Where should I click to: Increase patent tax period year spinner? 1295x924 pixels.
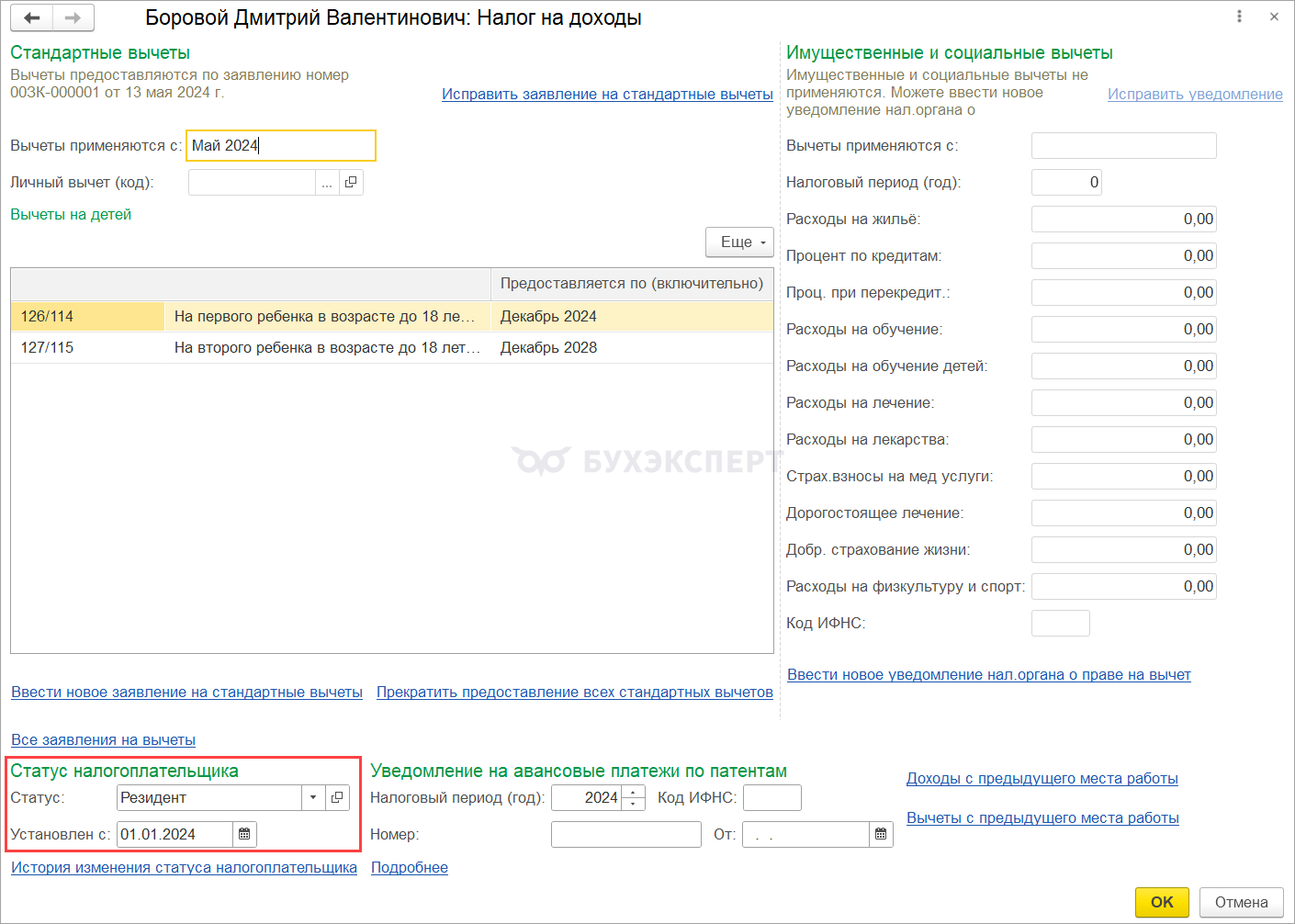click(x=634, y=792)
